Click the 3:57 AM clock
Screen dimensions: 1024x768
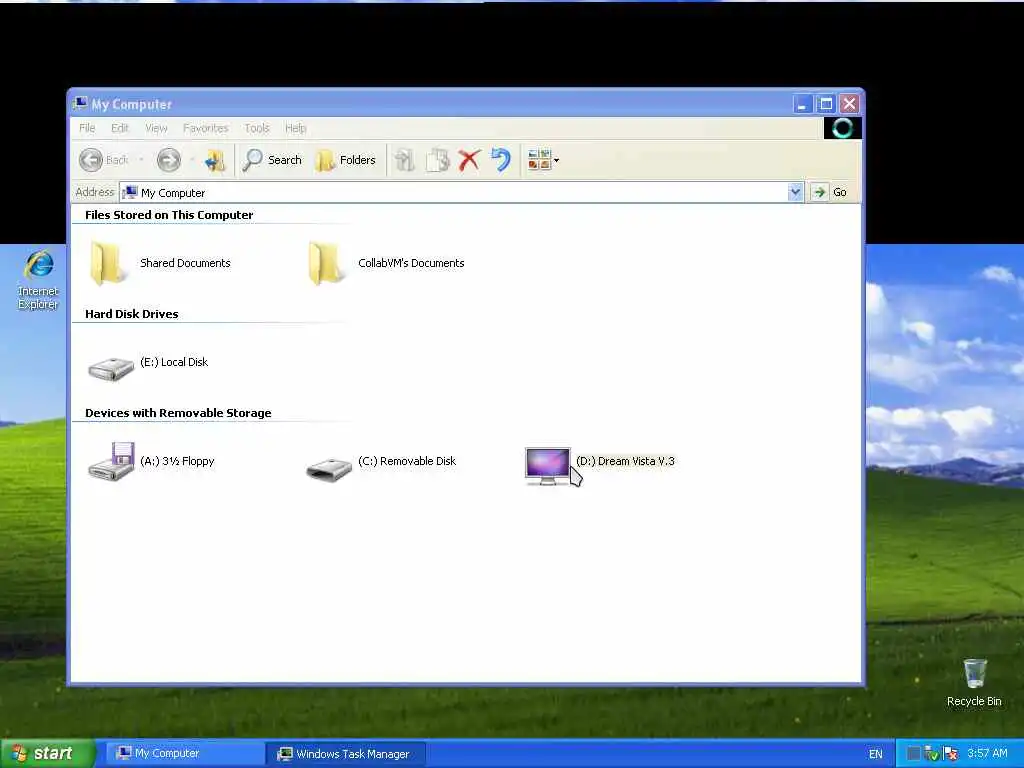[987, 754]
